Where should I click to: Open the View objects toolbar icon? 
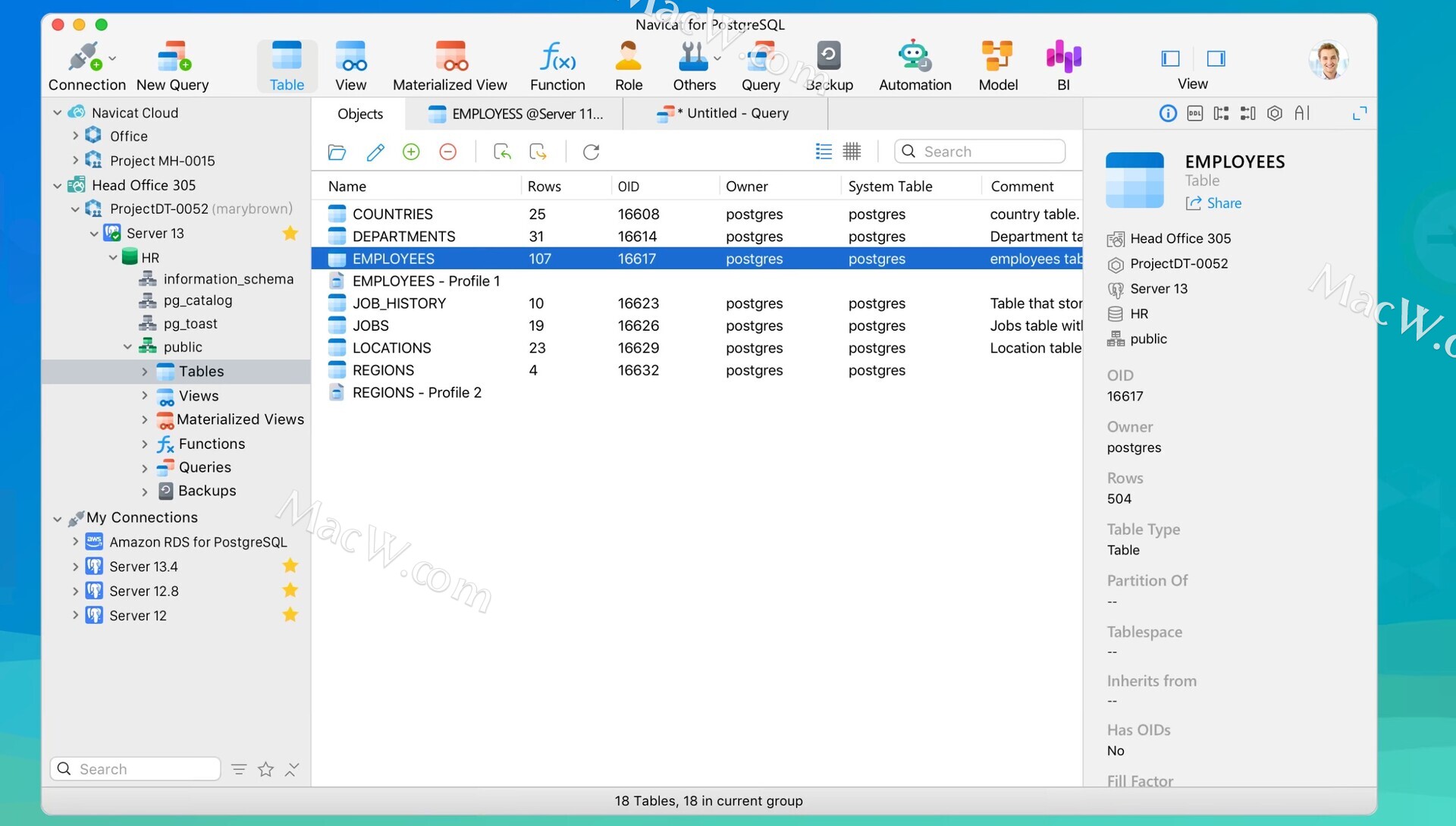[x=350, y=67]
